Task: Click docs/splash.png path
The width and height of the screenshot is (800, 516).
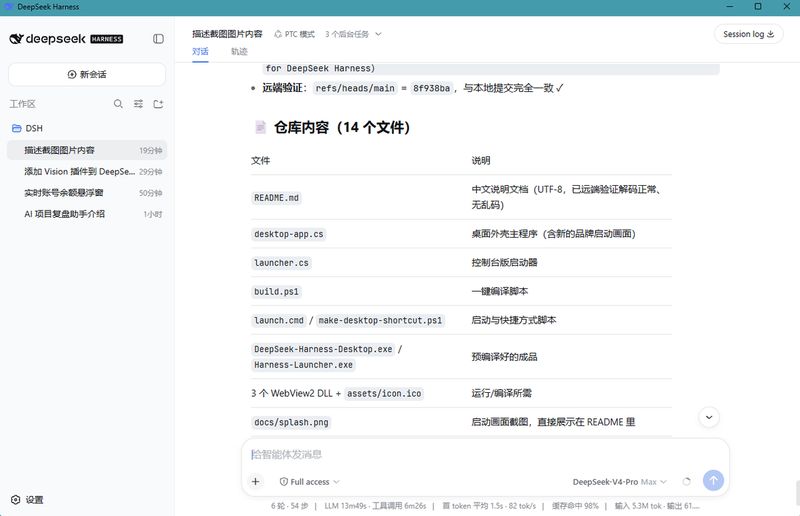Action: point(291,423)
